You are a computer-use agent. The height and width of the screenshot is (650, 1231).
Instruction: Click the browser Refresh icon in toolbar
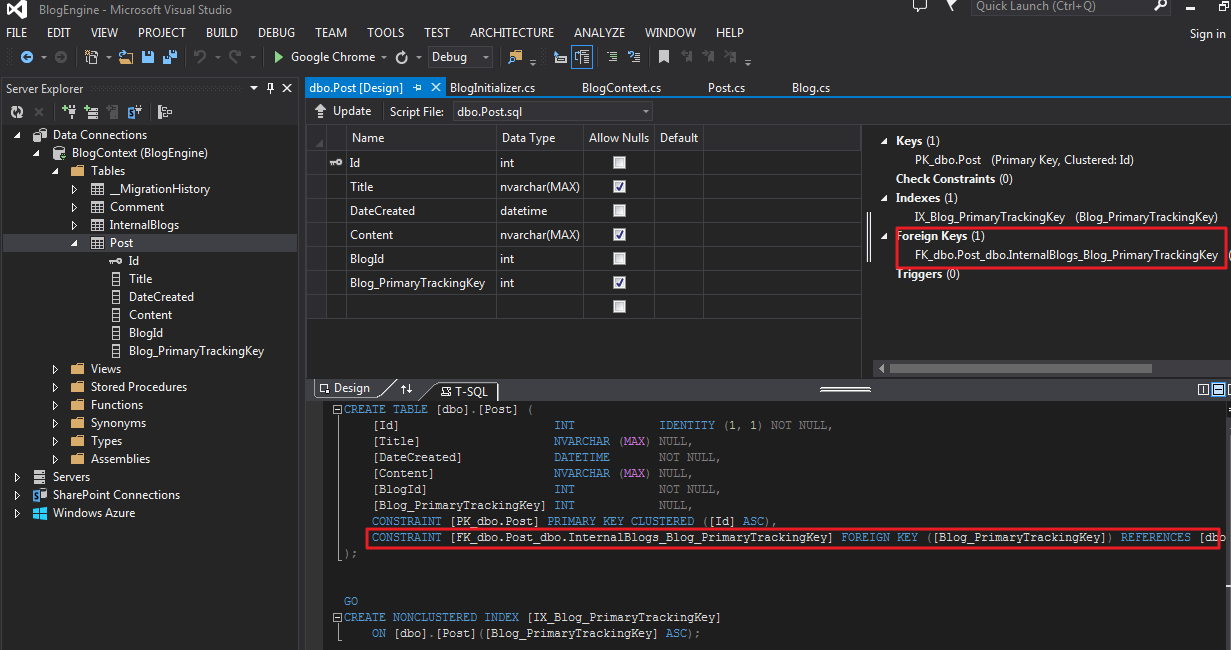[x=402, y=58]
